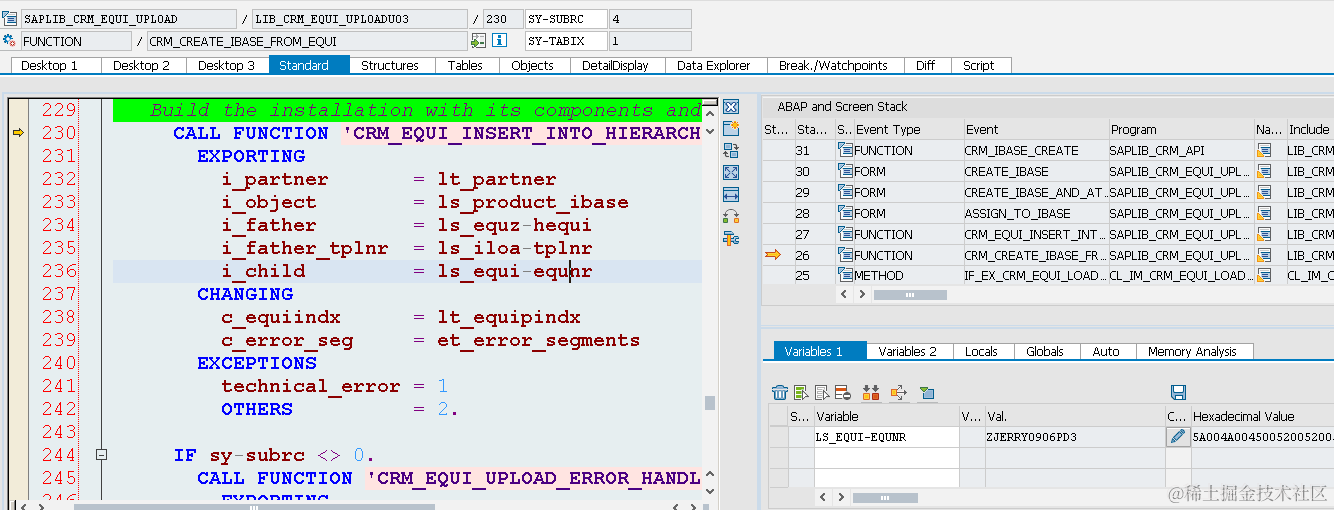
Task: Click the SY-SUBRC value field
Action: pyautogui.click(x=650, y=19)
